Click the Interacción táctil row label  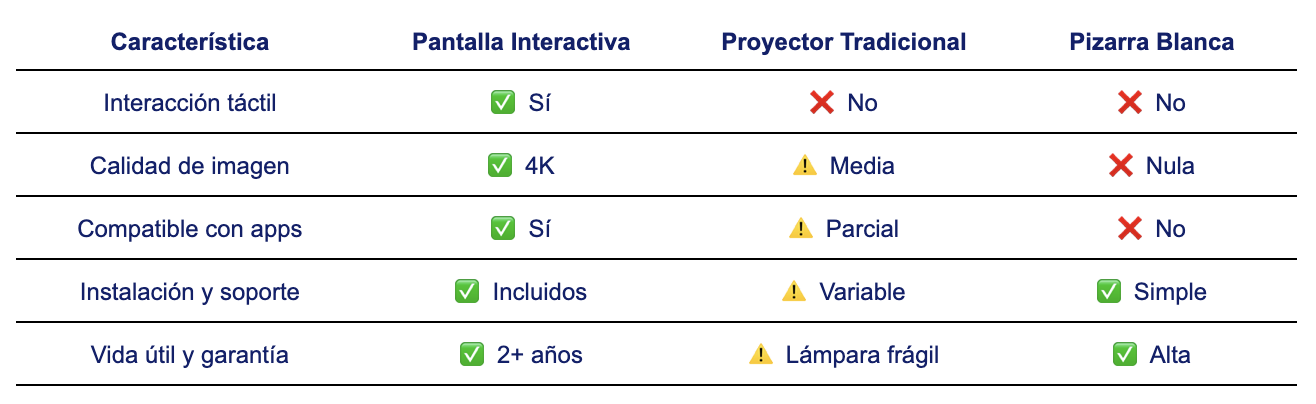pyautogui.click(x=190, y=103)
